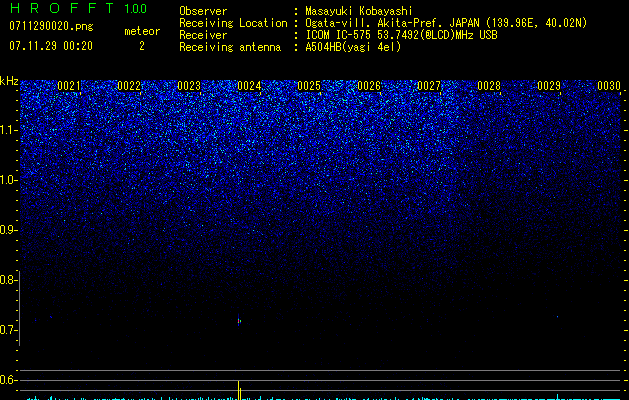The width and height of the screenshot is (629, 400).
Task: Click the Receiver field label
Action: point(203,35)
